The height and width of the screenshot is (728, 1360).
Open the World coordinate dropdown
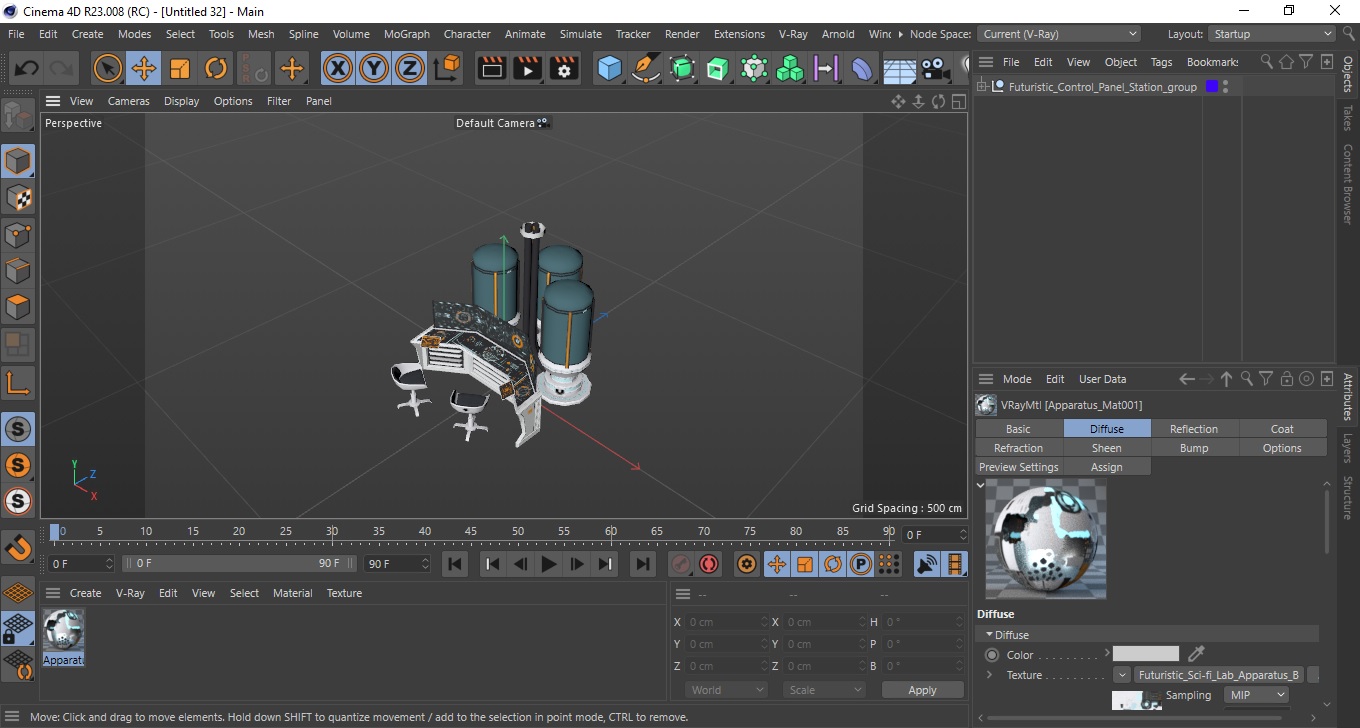coord(726,690)
